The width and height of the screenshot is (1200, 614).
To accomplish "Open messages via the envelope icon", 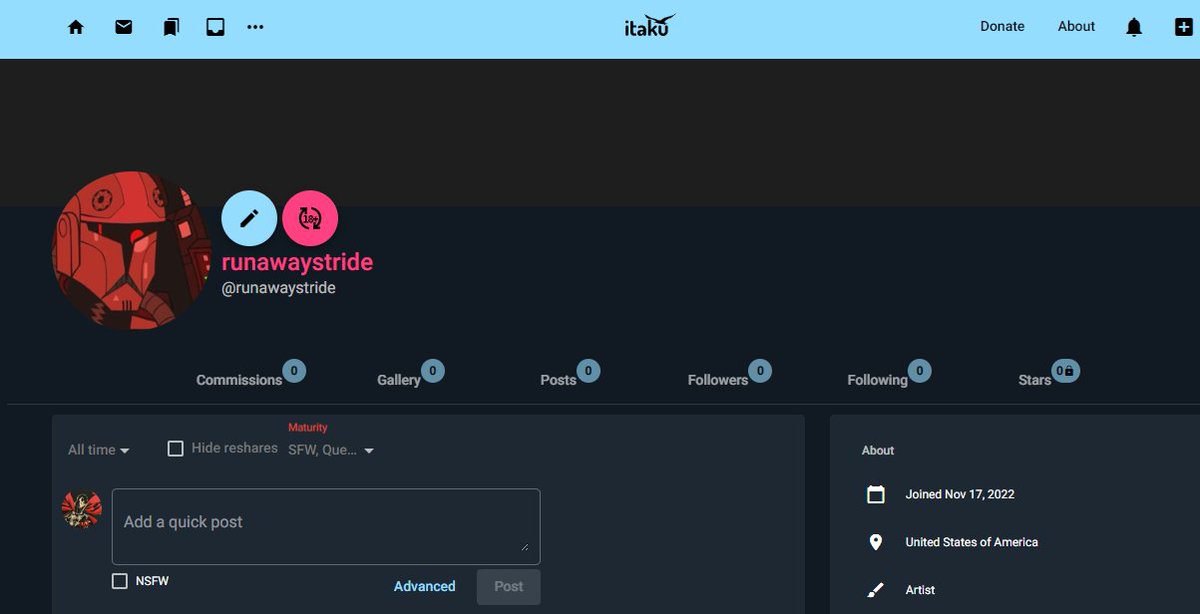I will pyautogui.click(x=124, y=27).
